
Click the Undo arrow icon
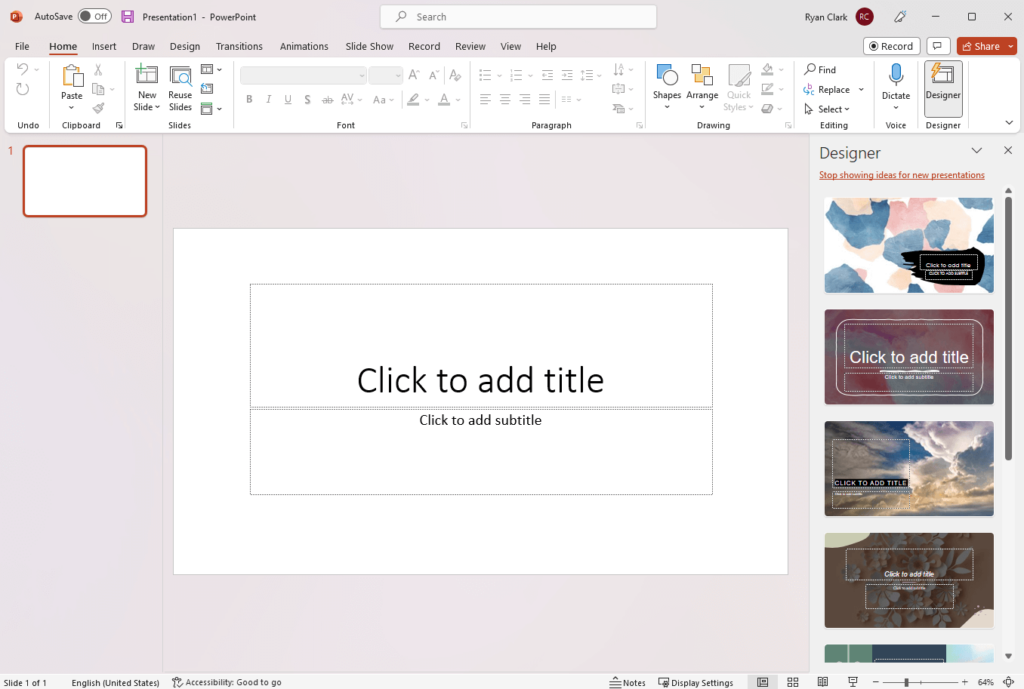click(22, 69)
